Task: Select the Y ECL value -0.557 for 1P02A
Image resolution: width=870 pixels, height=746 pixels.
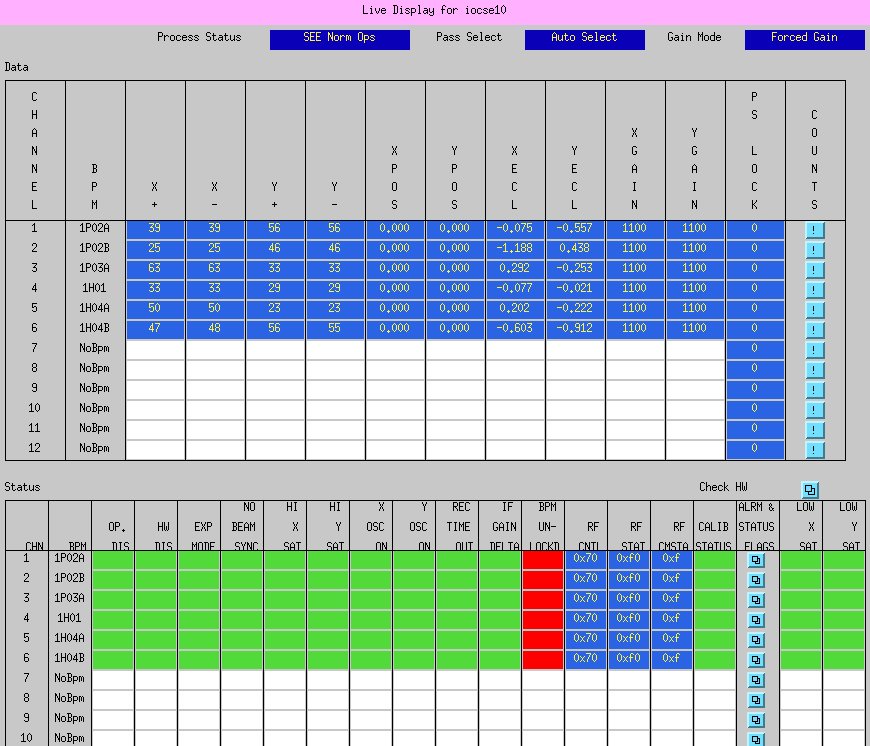Action: (574, 229)
